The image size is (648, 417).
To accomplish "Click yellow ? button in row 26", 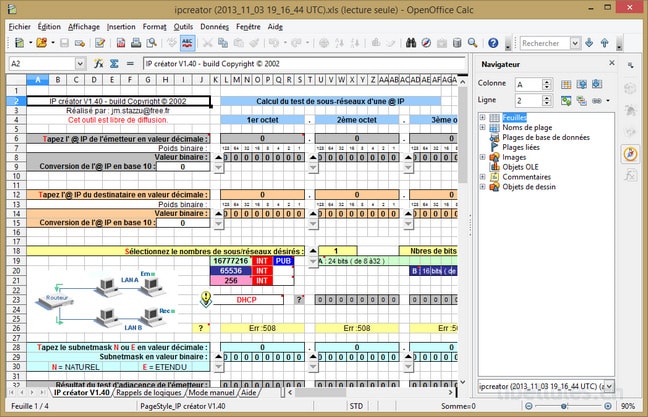I will point(200,328).
